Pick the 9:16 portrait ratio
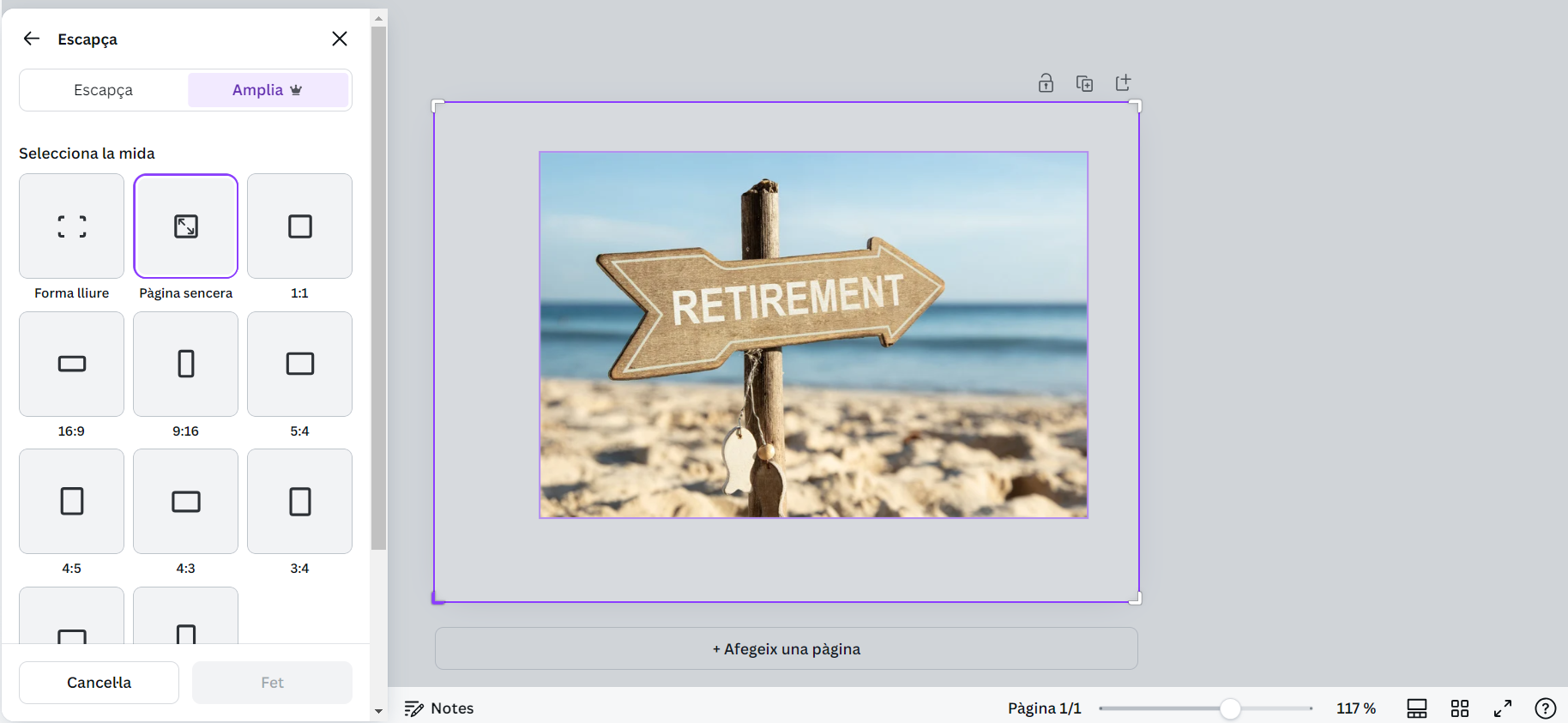This screenshot has height=723, width=1568. point(186,365)
